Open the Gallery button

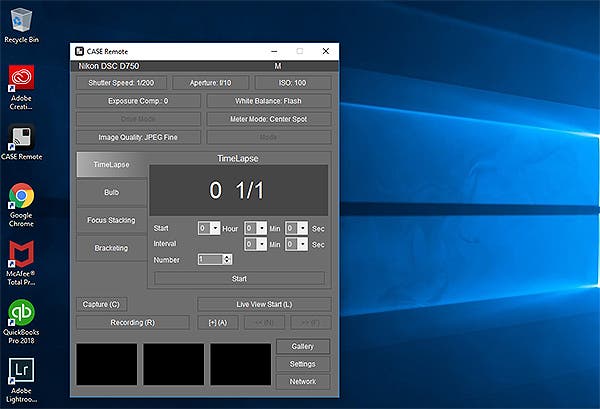303,346
